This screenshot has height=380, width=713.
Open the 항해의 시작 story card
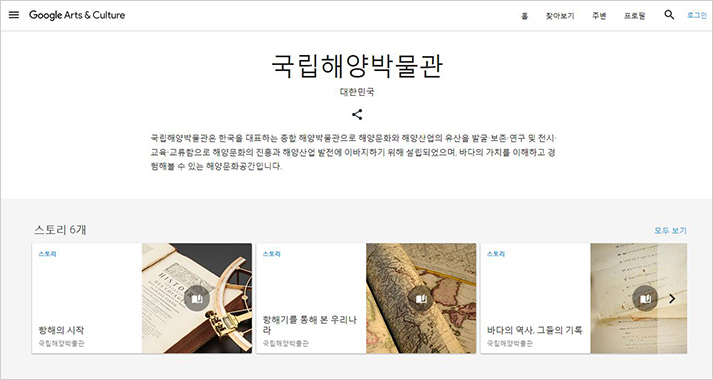click(x=142, y=298)
